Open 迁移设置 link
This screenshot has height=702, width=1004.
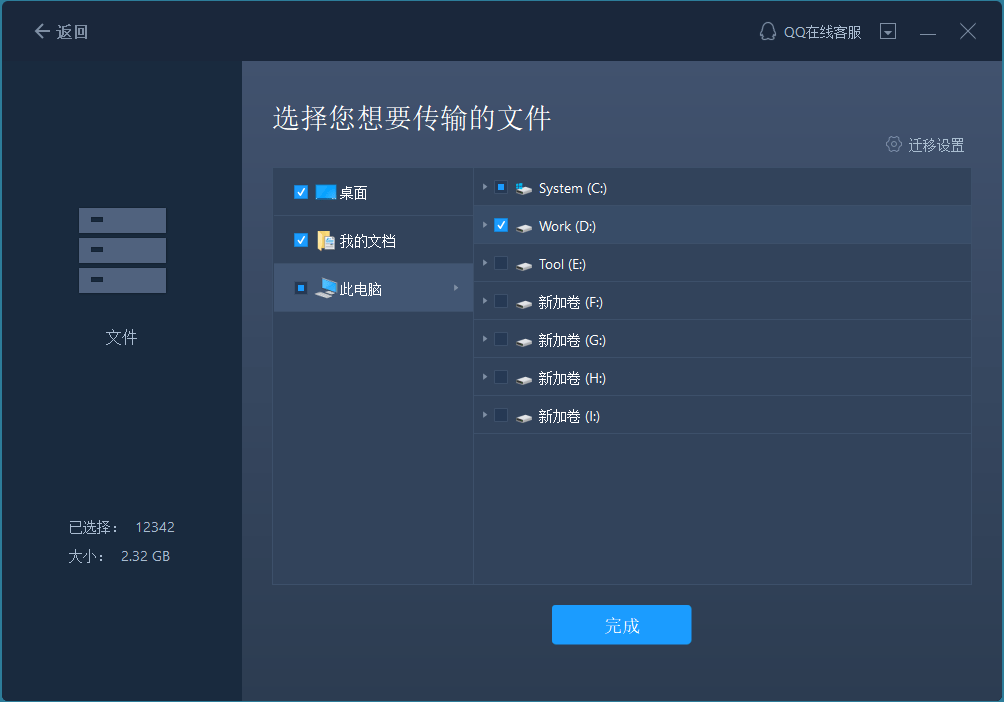(936, 145)
